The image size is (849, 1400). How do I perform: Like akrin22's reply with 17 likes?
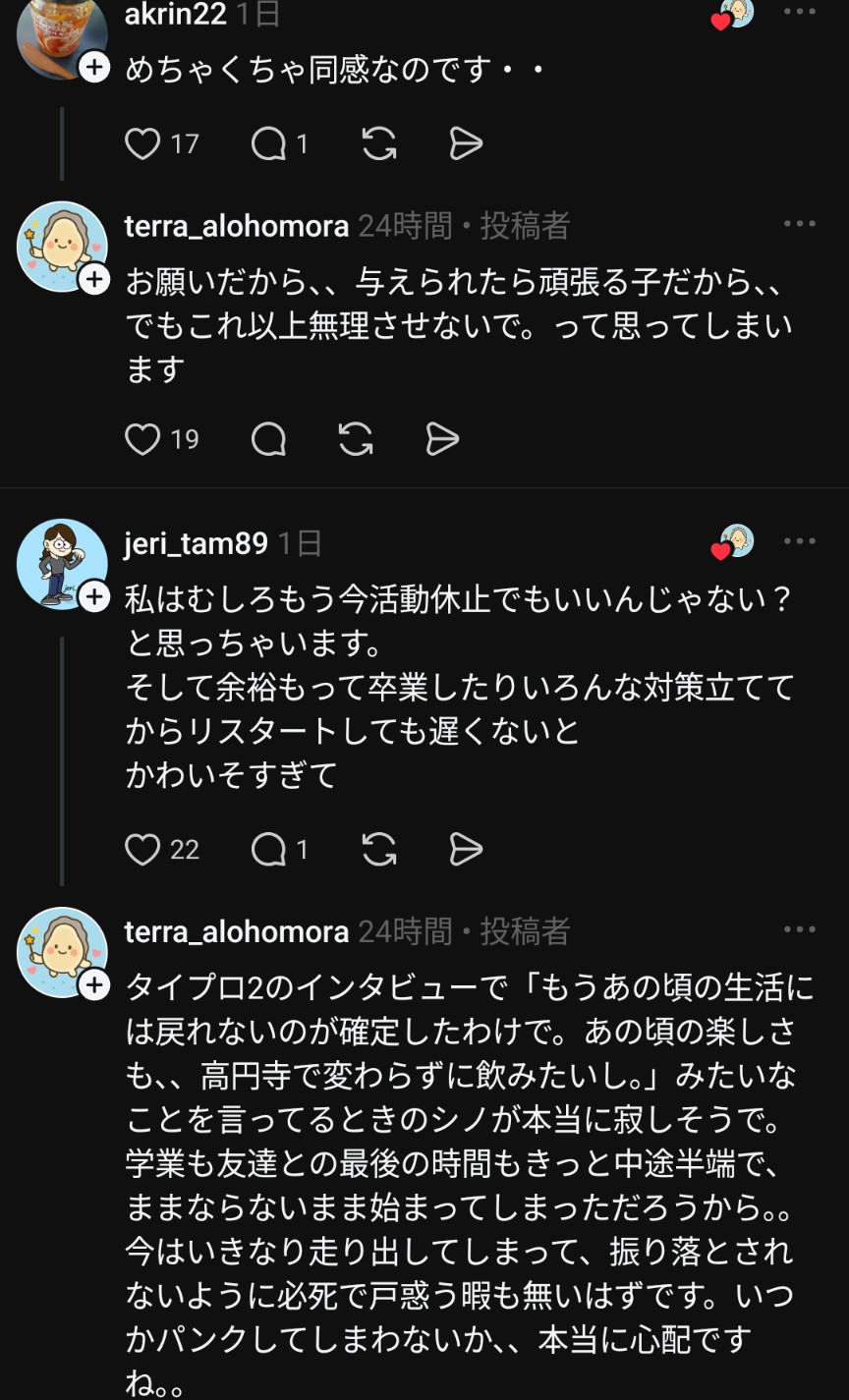[143, 144]
